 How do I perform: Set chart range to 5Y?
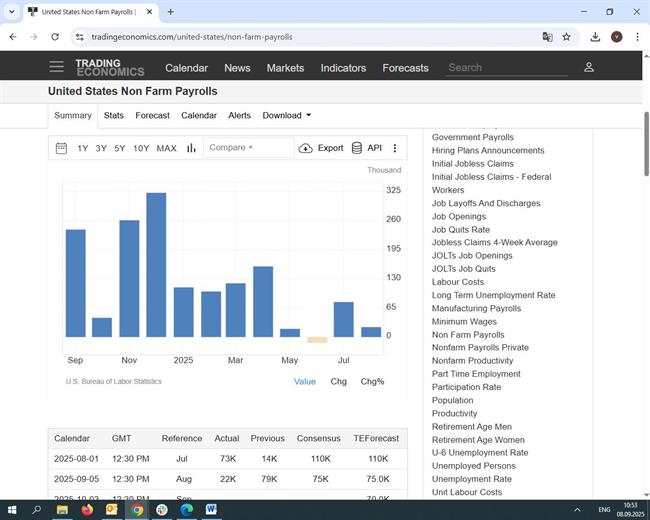pyautogui.click(x=120, y=148)
